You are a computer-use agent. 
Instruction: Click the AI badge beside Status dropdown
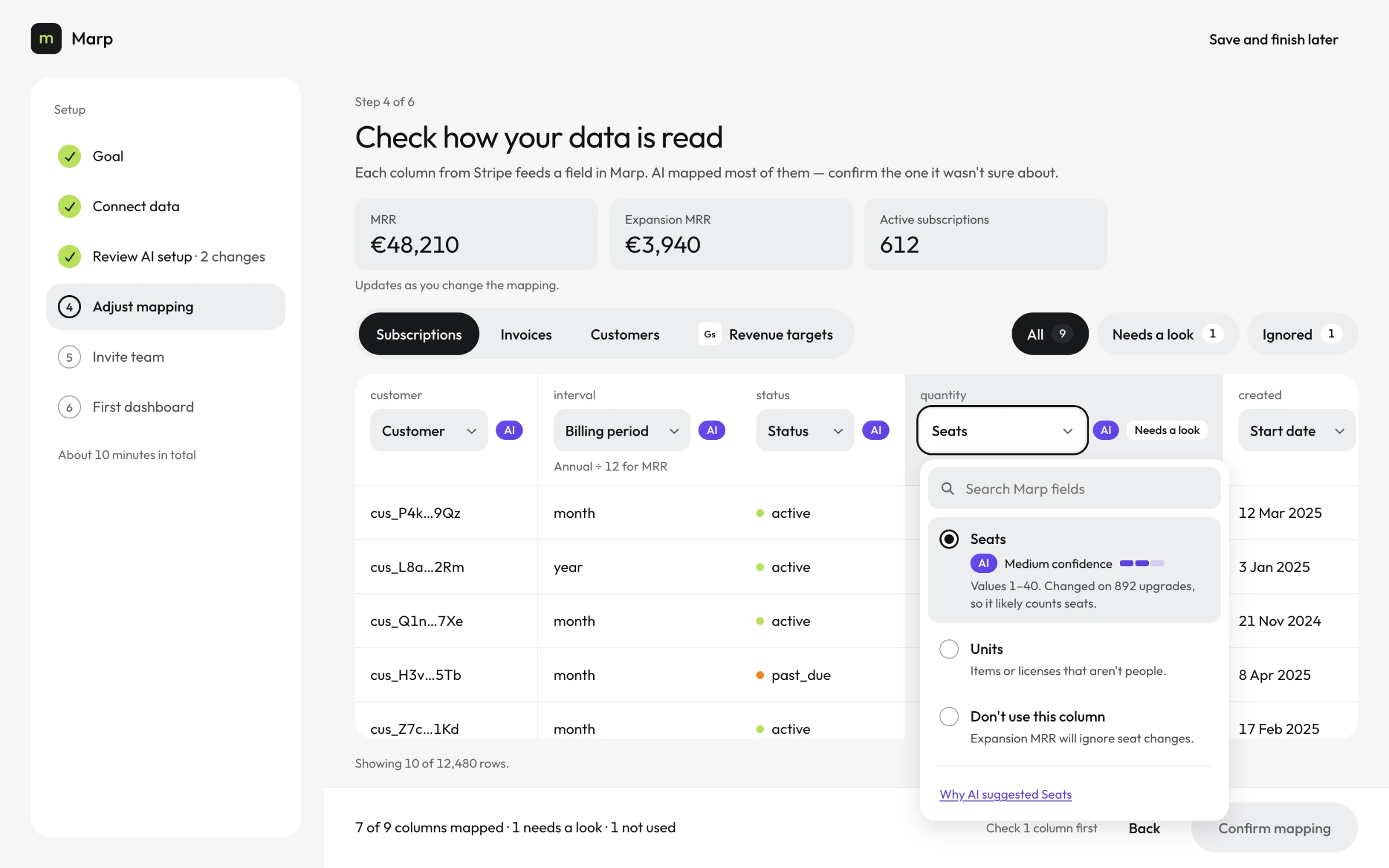click(876, 430)
